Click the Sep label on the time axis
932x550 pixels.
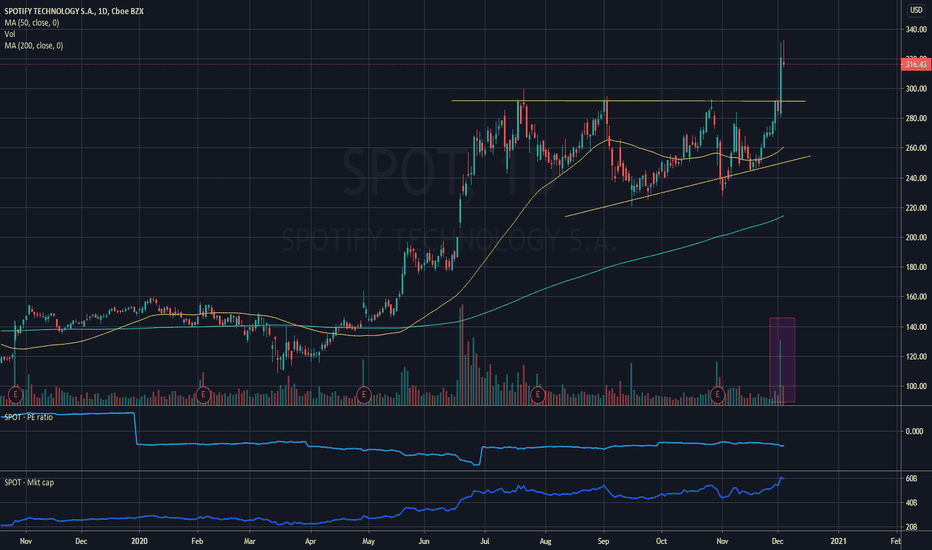click(x=603, y=541)
